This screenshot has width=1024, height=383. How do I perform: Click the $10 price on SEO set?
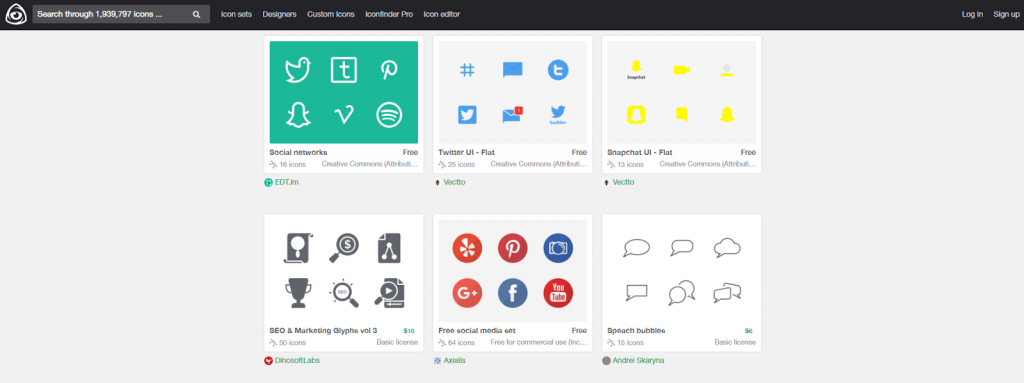coord(409,331)
